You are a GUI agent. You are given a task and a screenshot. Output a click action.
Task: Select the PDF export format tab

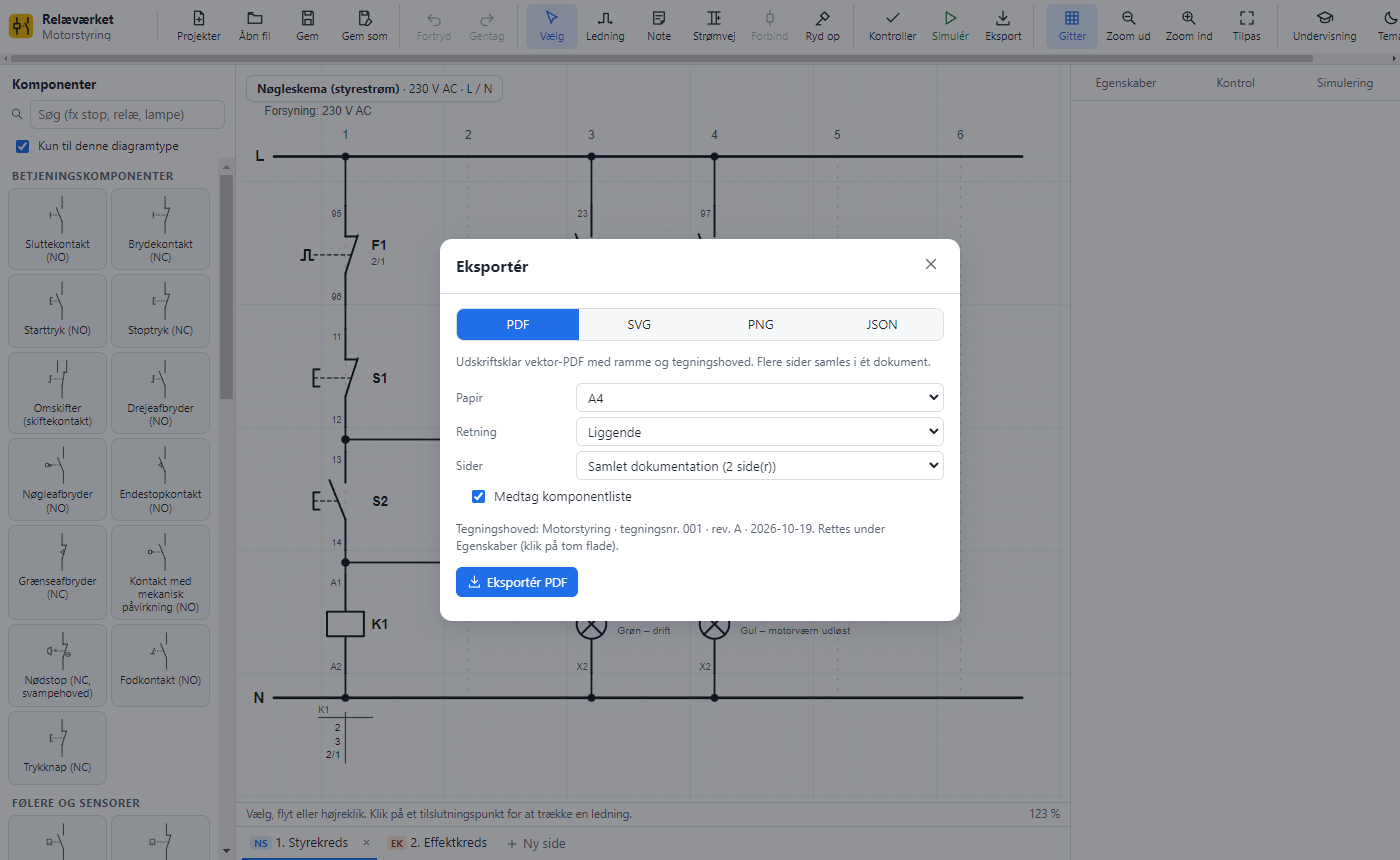(518, 324)
